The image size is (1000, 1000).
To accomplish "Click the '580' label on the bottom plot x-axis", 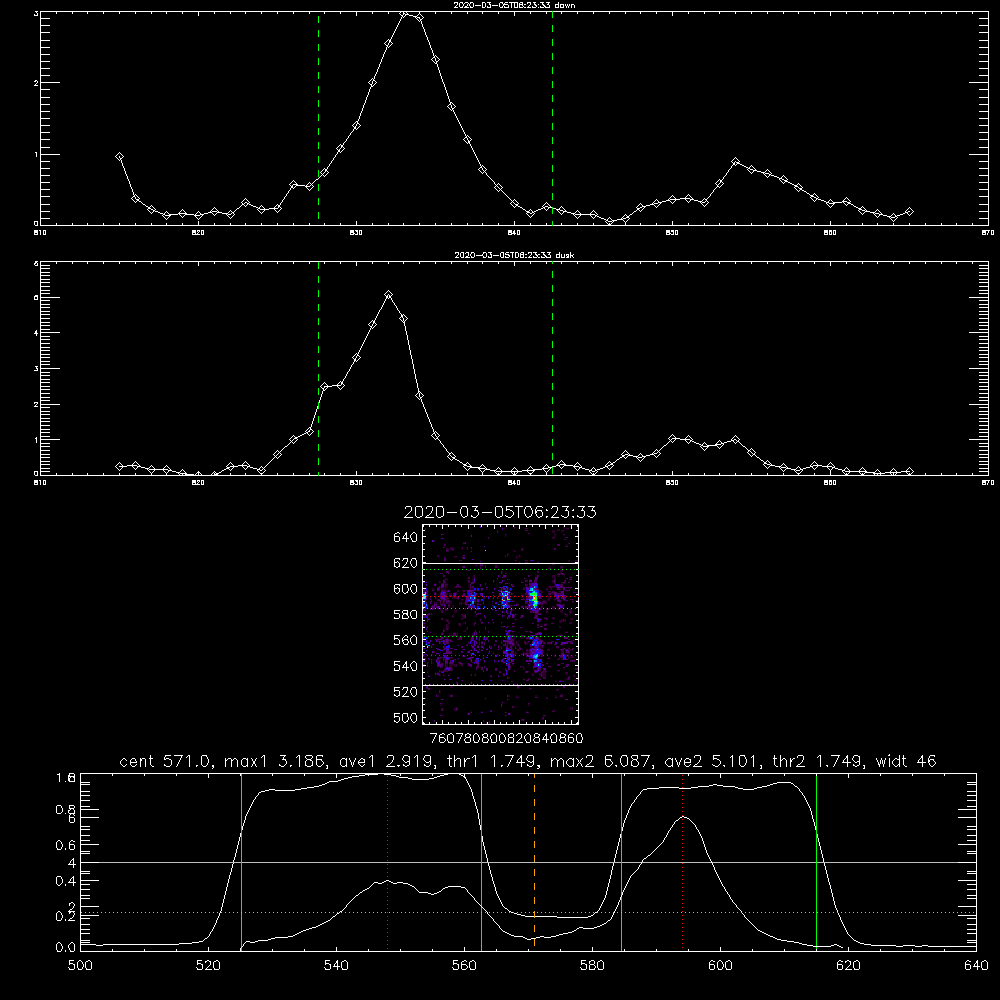I will point(592,966).
